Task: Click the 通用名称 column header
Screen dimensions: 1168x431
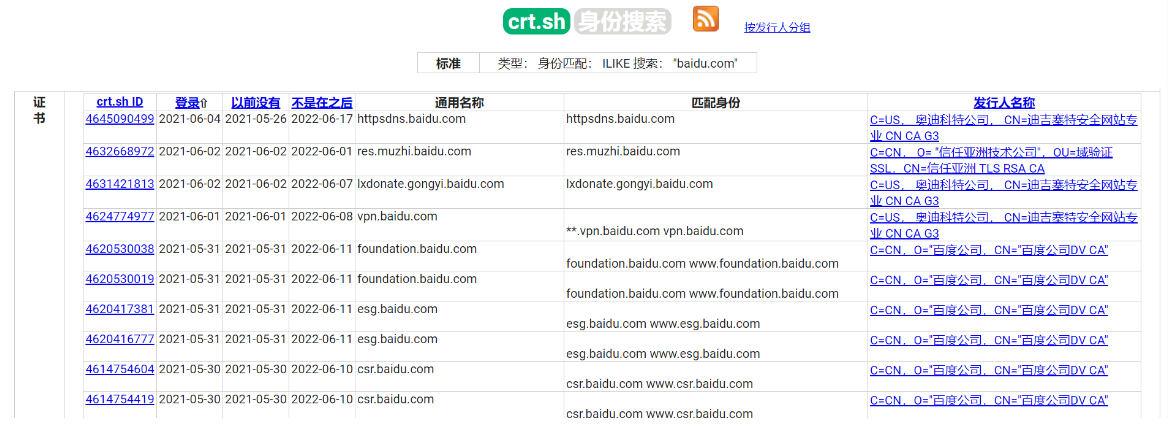Action: pos(460,103)
